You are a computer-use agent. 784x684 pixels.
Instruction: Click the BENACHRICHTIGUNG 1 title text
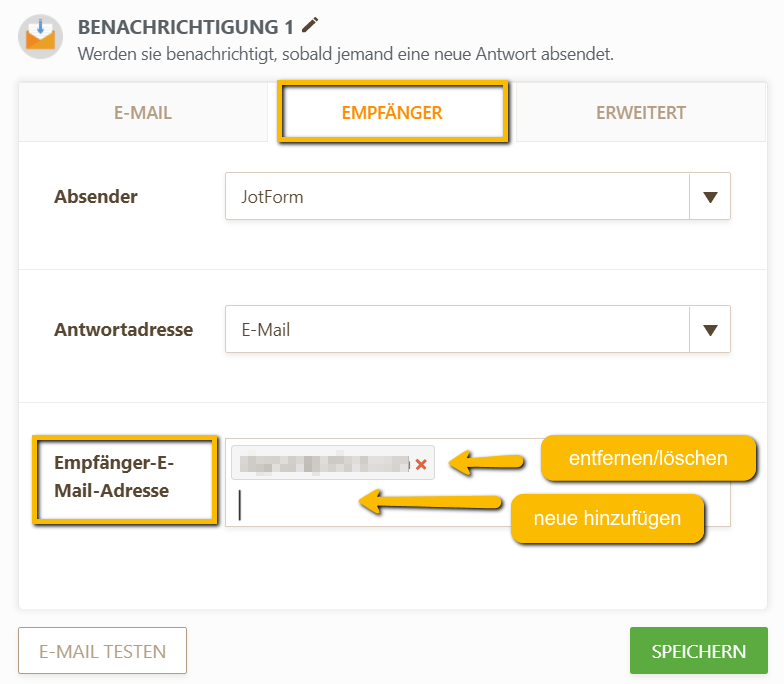[186, 27]
